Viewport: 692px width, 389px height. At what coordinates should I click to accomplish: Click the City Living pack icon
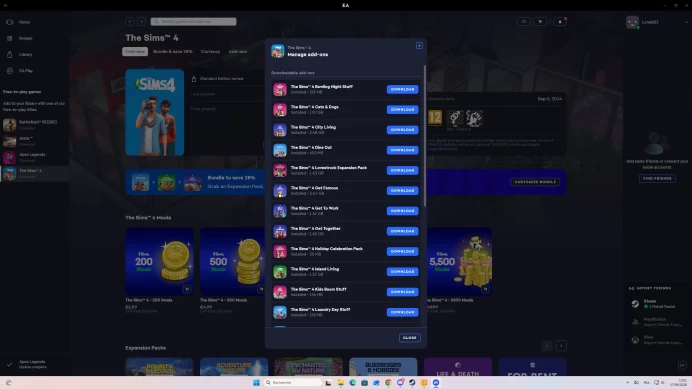[x=280, y=130]
